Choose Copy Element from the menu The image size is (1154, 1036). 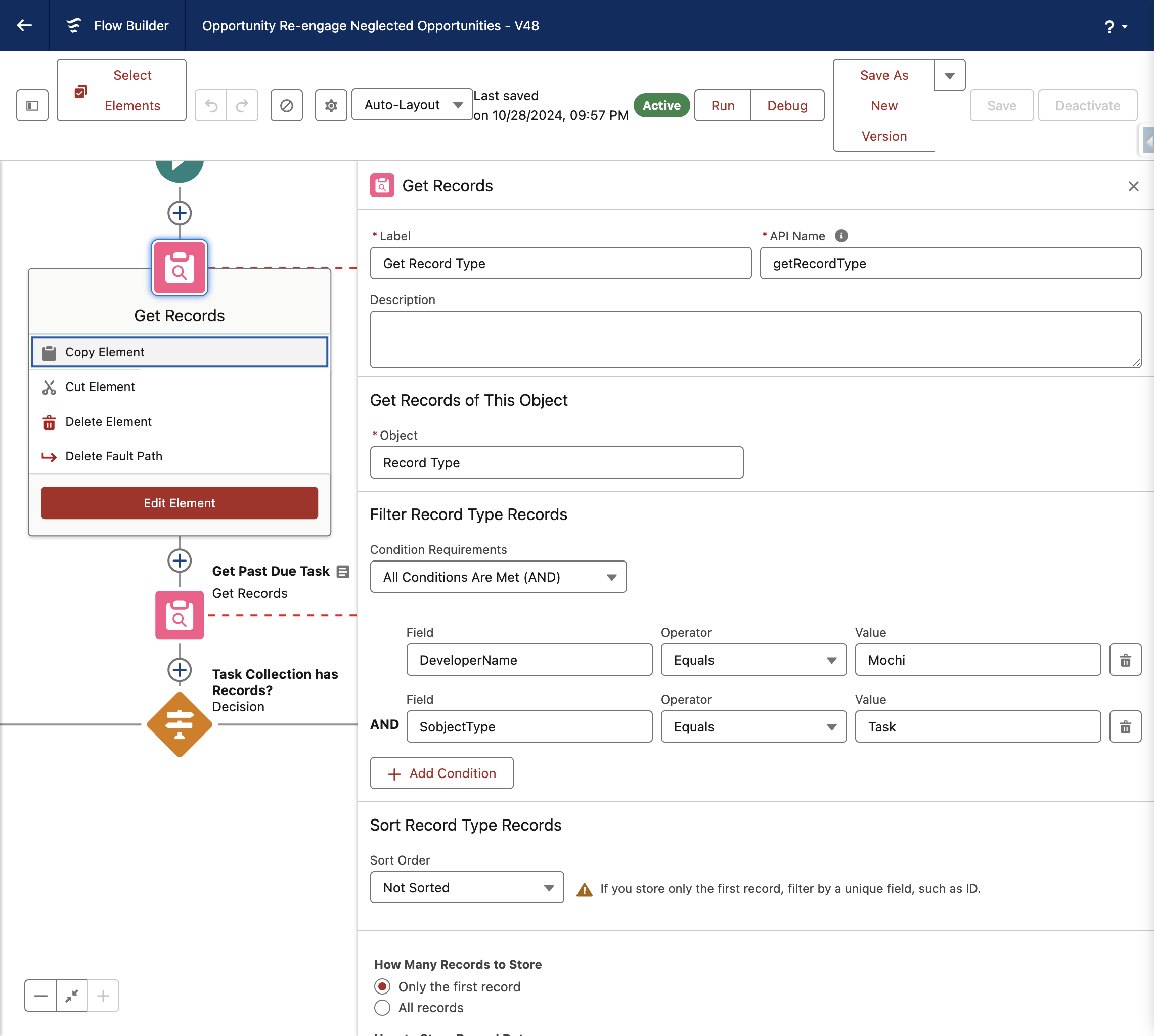pos(179,352)
